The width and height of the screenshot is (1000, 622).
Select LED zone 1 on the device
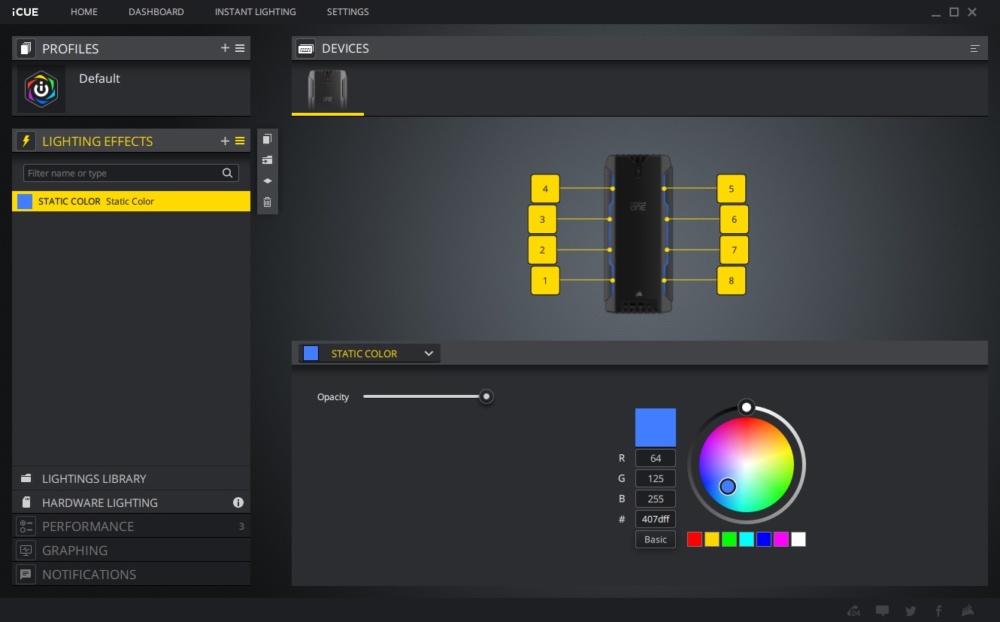coord(545,281)
